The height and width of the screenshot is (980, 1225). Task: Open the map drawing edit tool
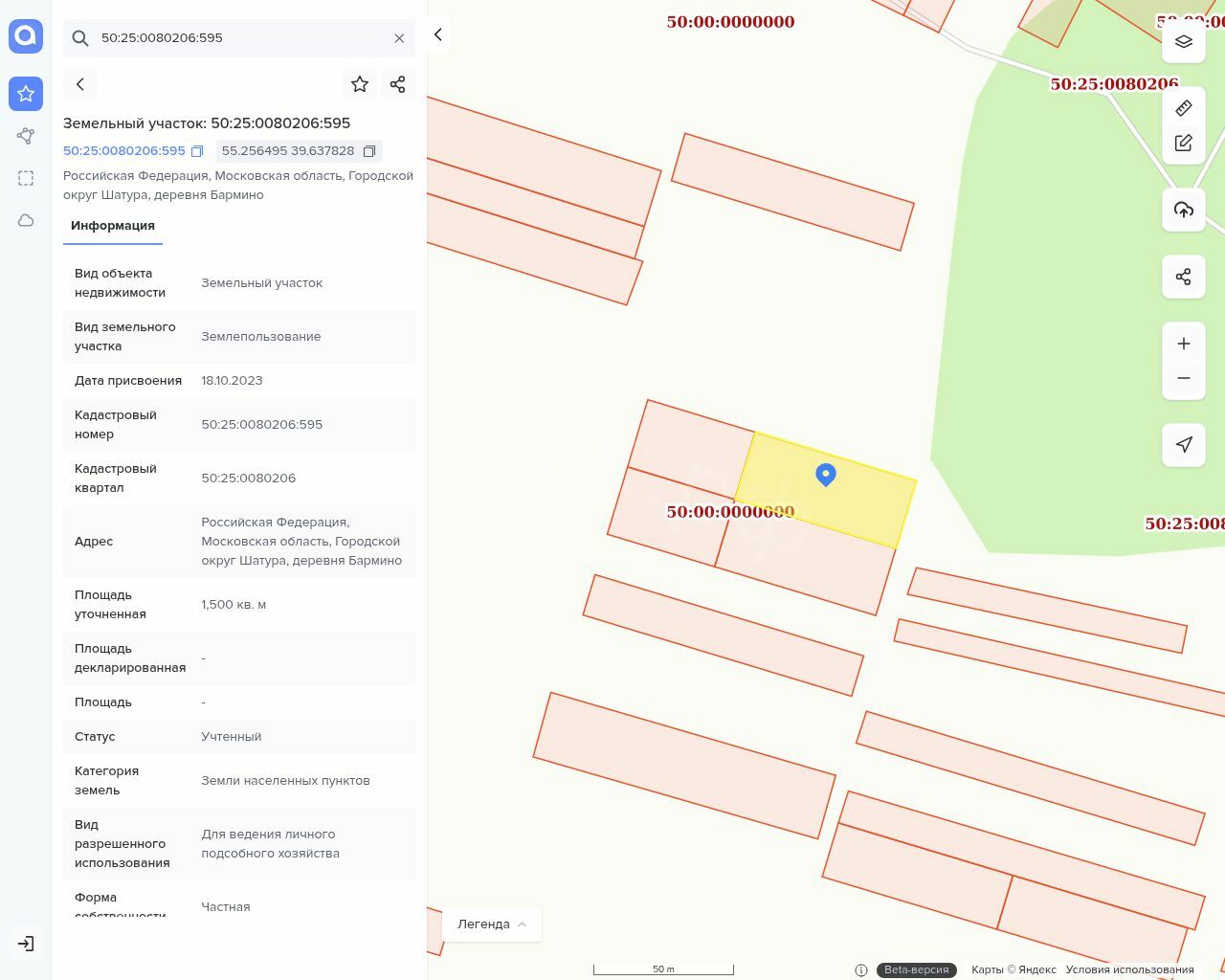[1183, 143]
